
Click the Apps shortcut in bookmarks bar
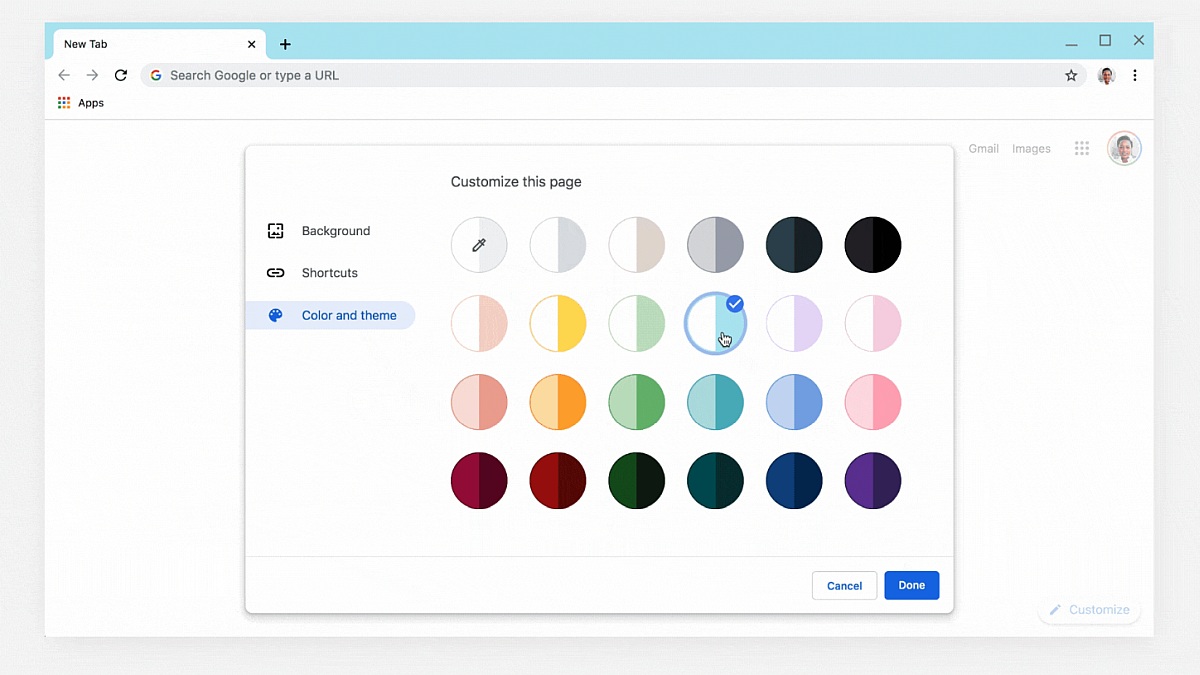click(80, 102)
